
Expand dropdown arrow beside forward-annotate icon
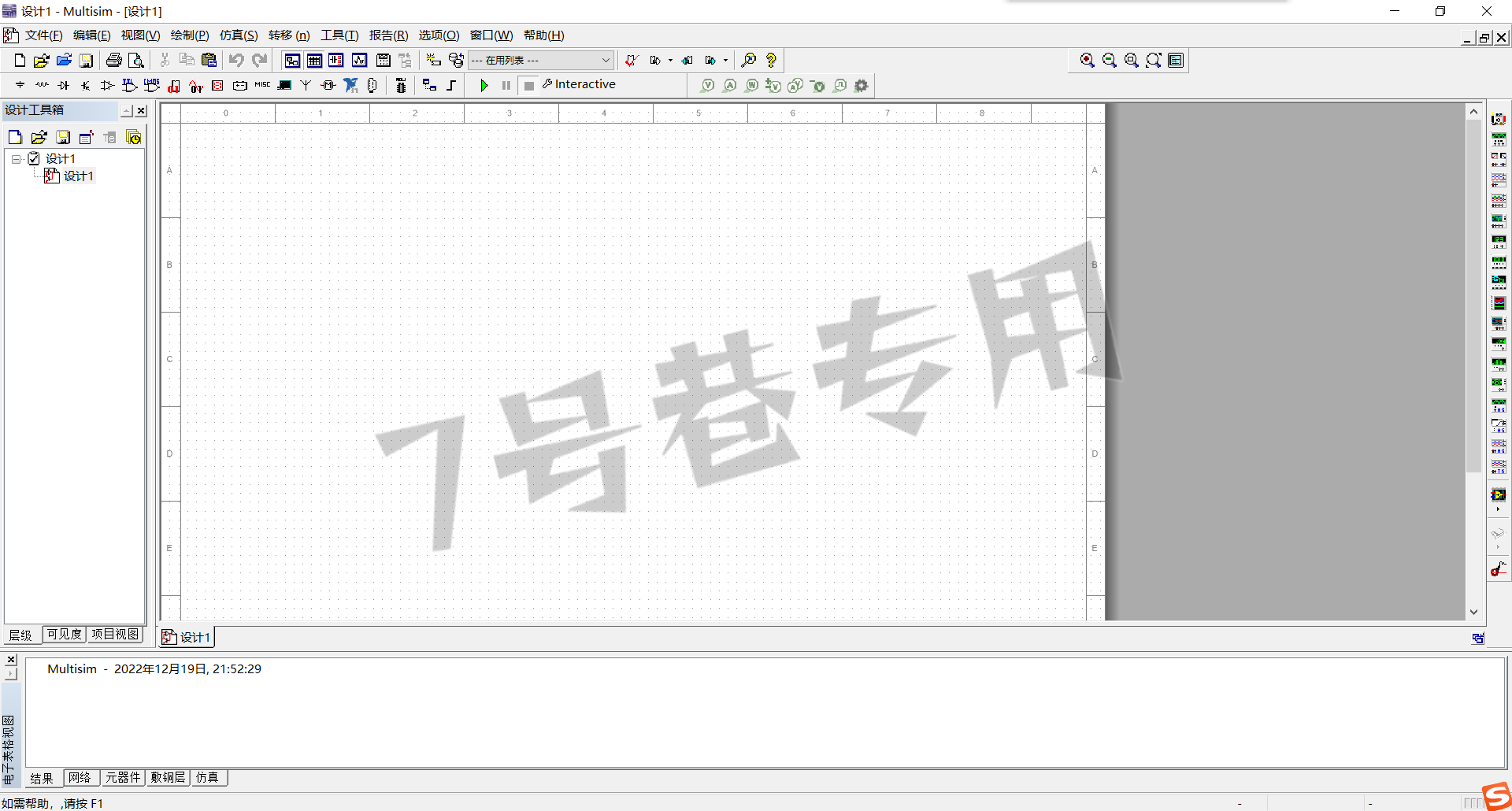coord(725,61)
